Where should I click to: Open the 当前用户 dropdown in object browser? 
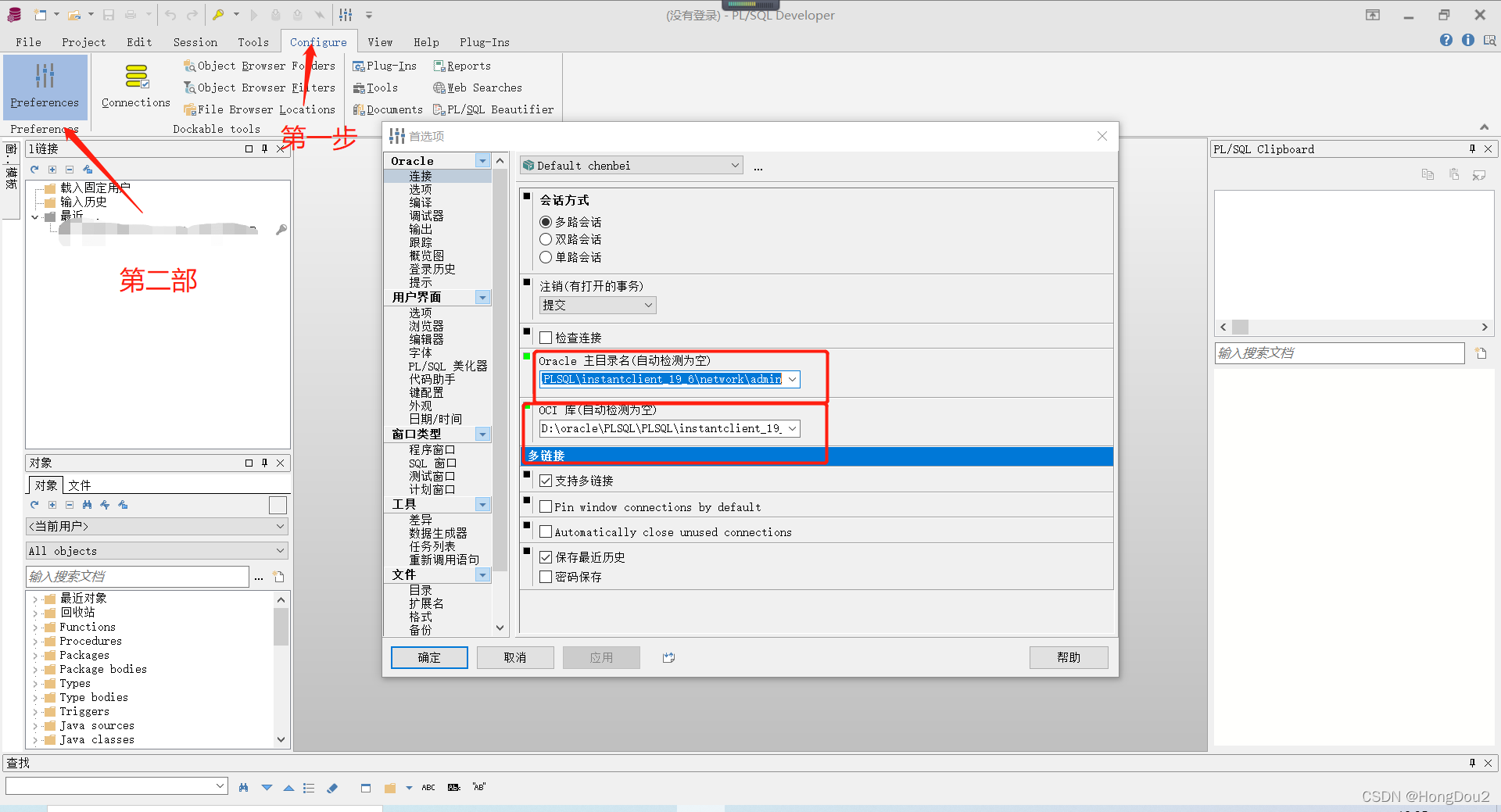pyautogui.click(x=157, y=527)
